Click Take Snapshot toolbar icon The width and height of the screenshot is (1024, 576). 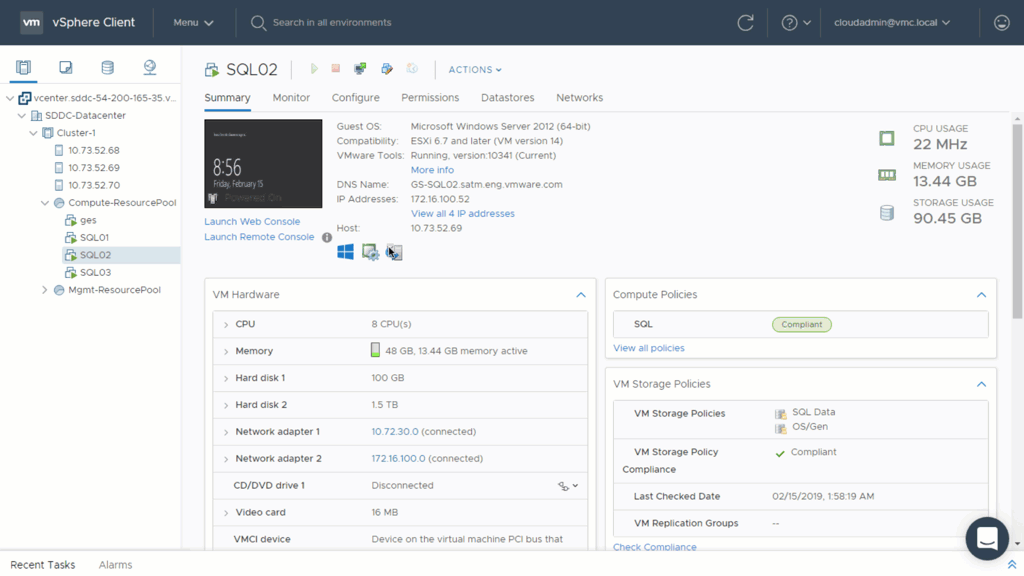(412, 69)
